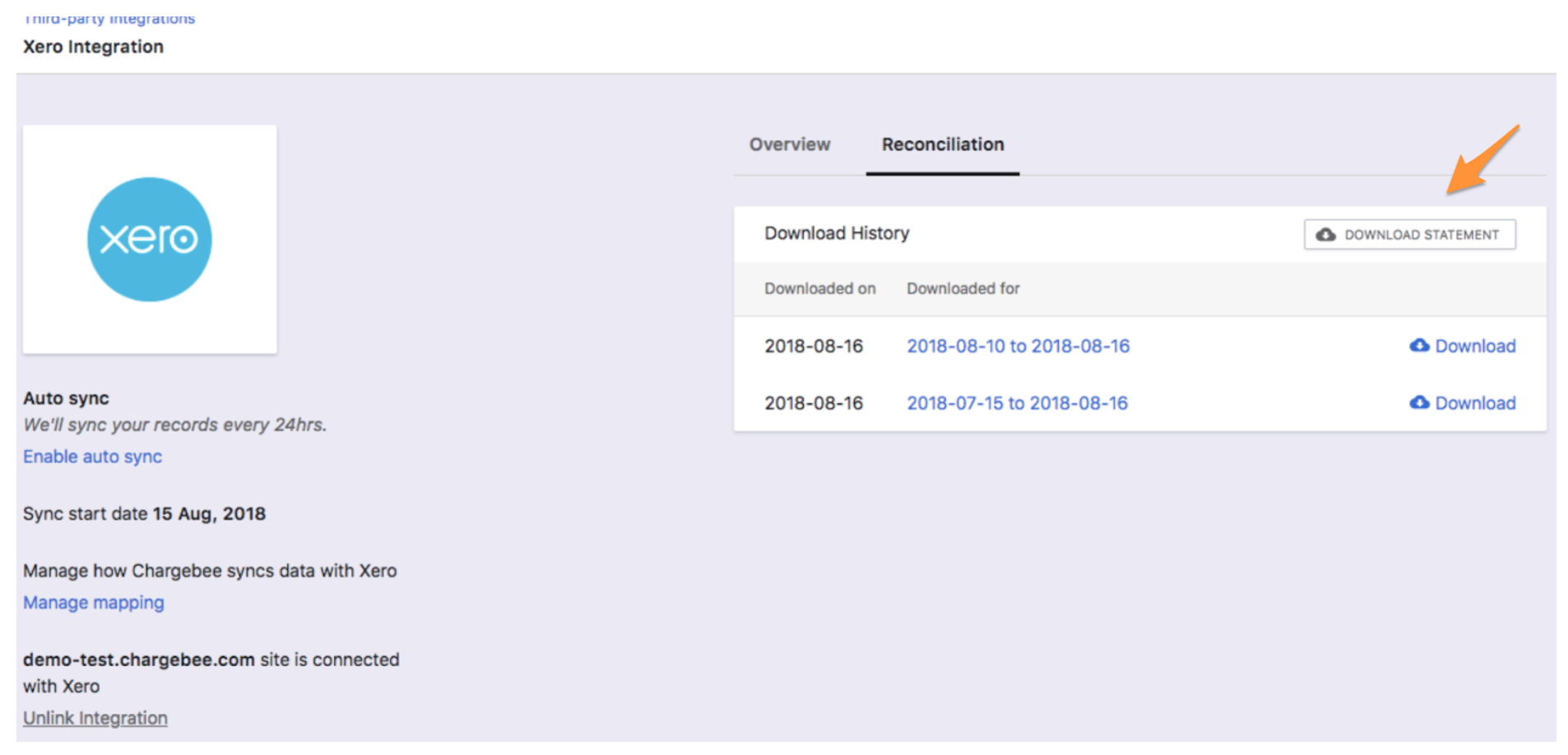Click the Downloaded on column header
The width and height of the screenshot is (1568, 755).
click(819, 289)
